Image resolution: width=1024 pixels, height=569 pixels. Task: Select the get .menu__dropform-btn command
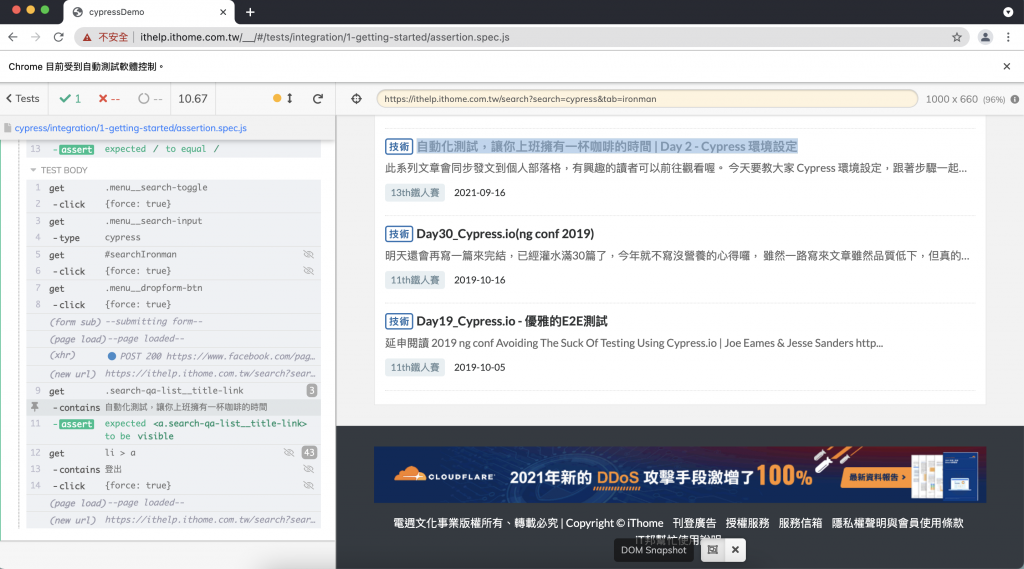click(x=174, y=288)
